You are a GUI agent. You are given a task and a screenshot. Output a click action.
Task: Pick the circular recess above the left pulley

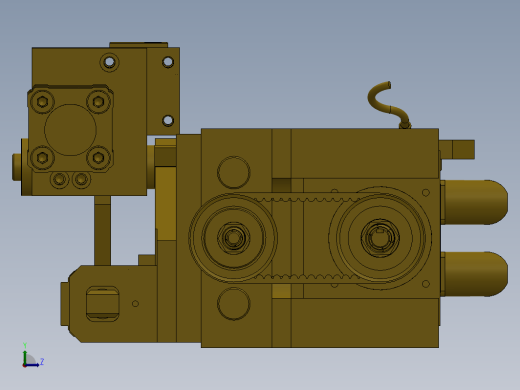point(234,172)
